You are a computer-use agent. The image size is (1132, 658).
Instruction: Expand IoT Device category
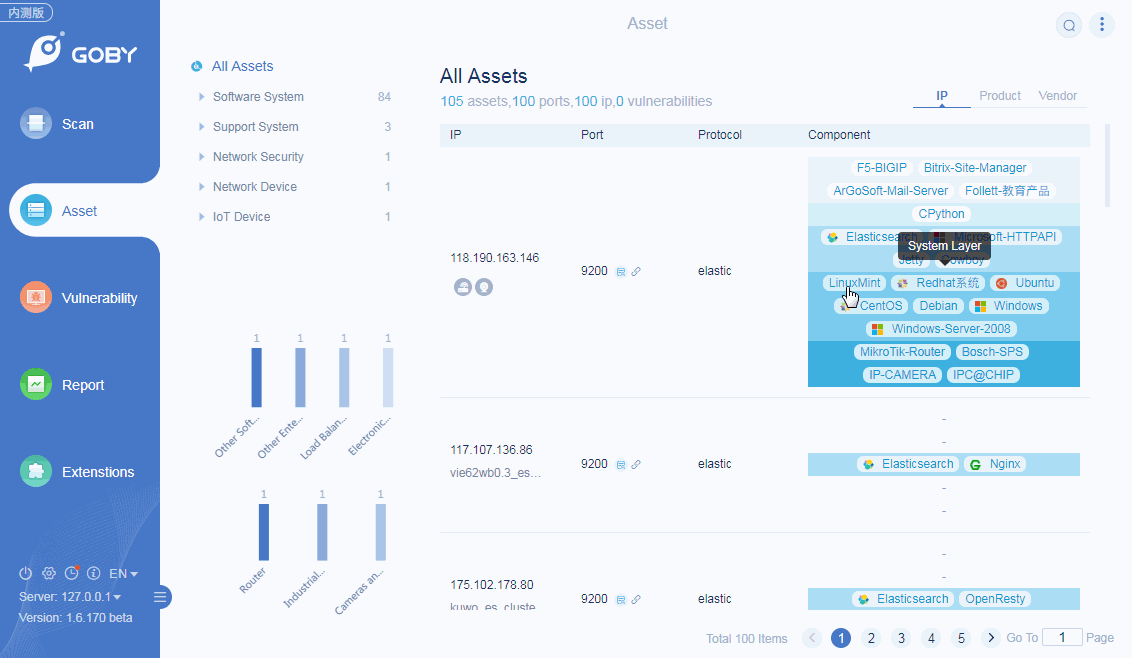[201, 217]
